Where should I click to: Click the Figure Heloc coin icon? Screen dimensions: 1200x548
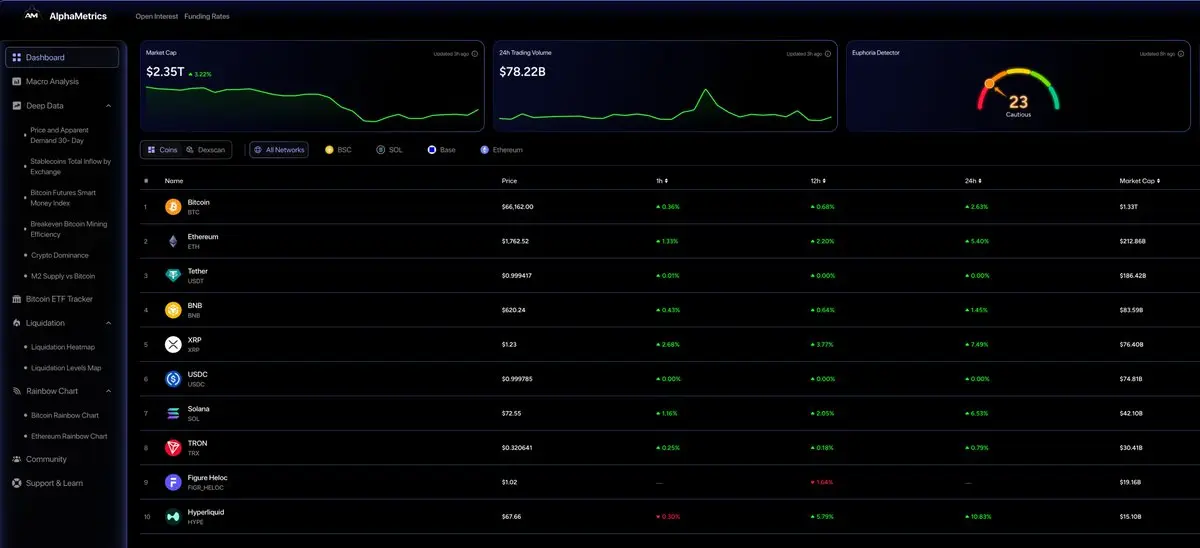[172, 482]
